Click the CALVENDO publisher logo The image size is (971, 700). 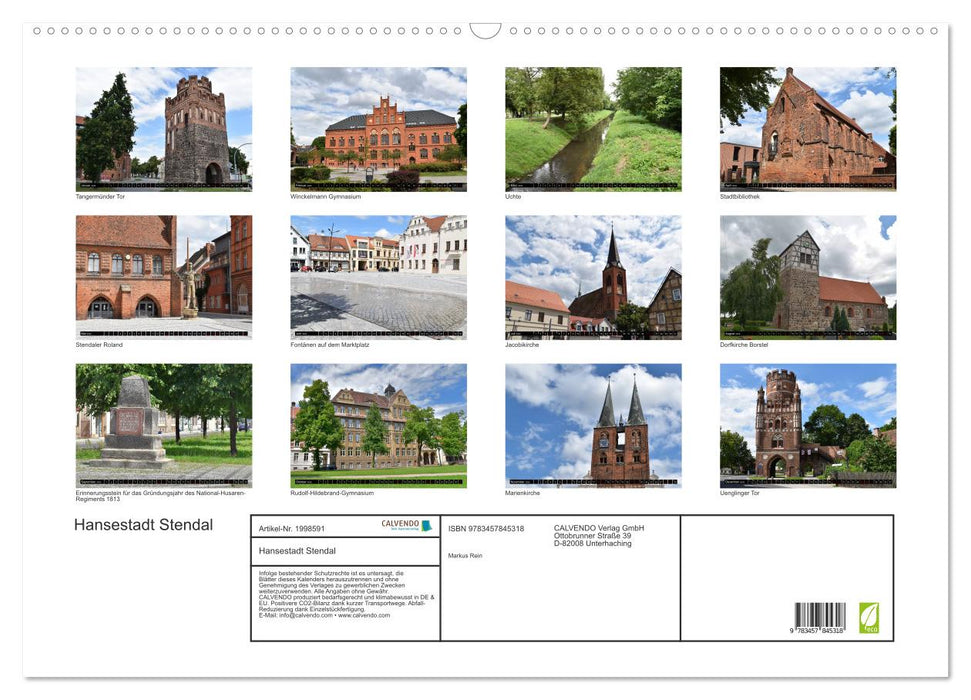click(399, 524)
